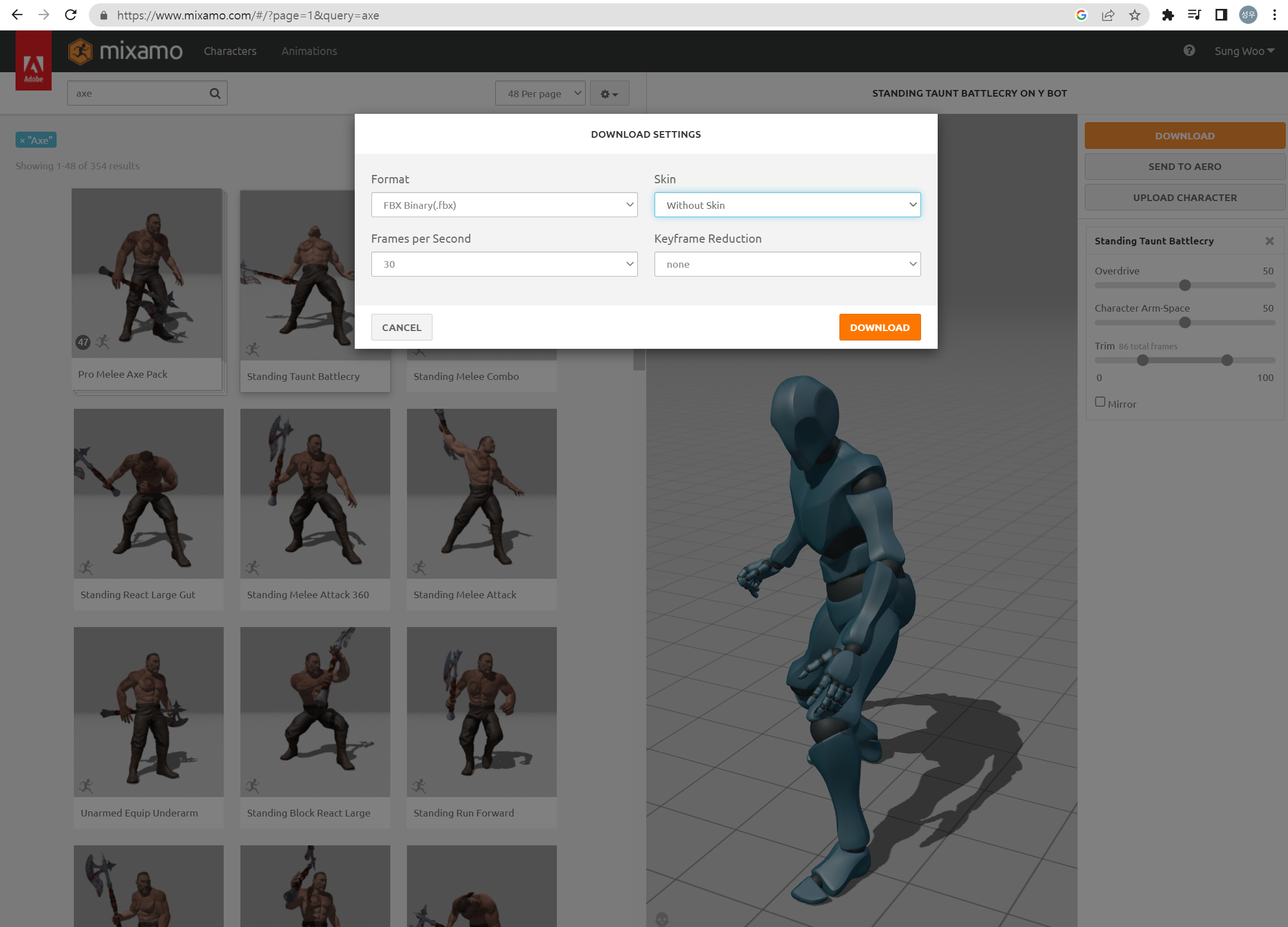Click the animation list scrollbar
This screenshot has width=1288, height=927.
(x=639, y=359)
